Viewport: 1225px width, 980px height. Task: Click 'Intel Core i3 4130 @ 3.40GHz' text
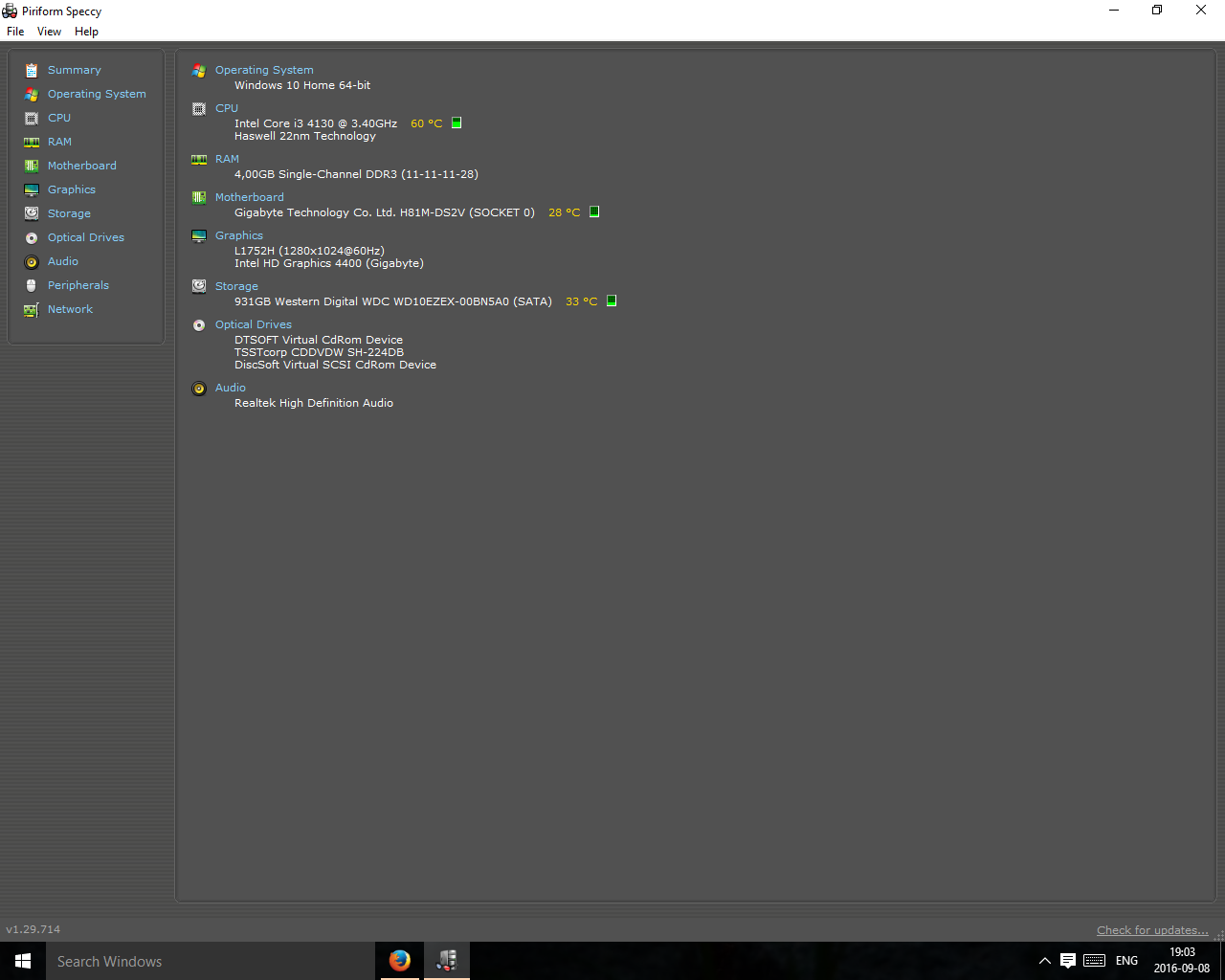coord(316,123)
